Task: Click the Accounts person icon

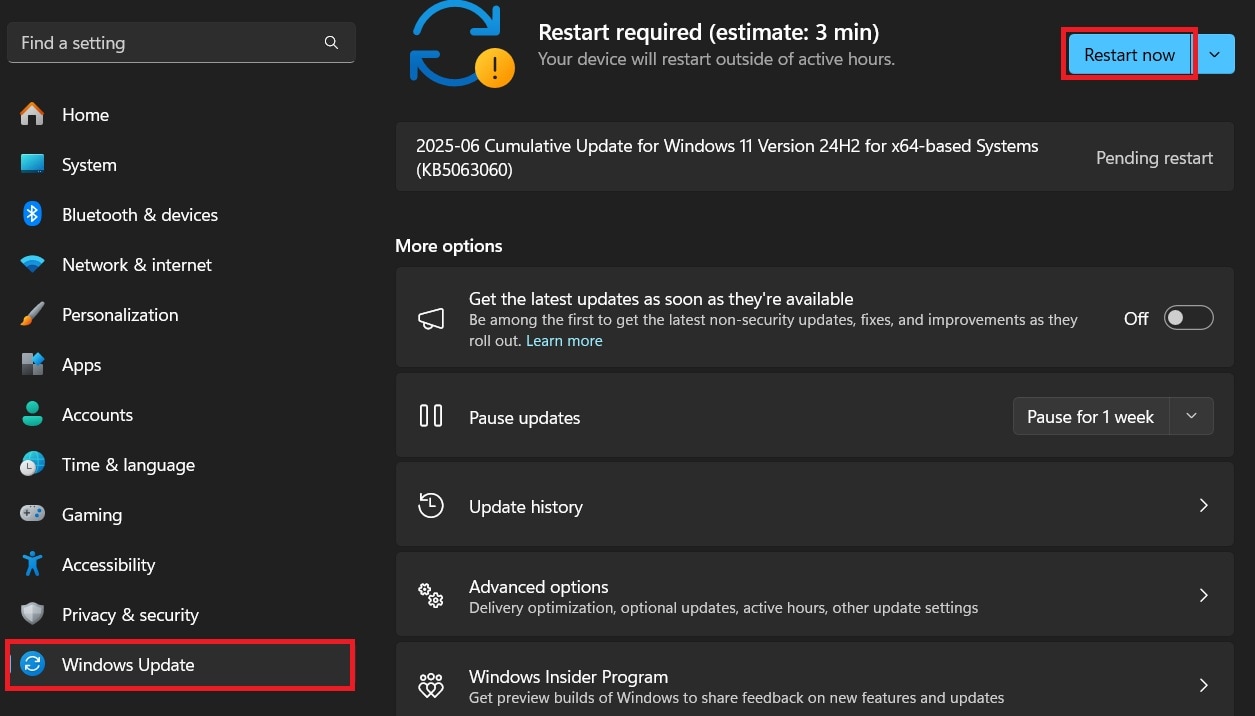Action: [32, 414]
